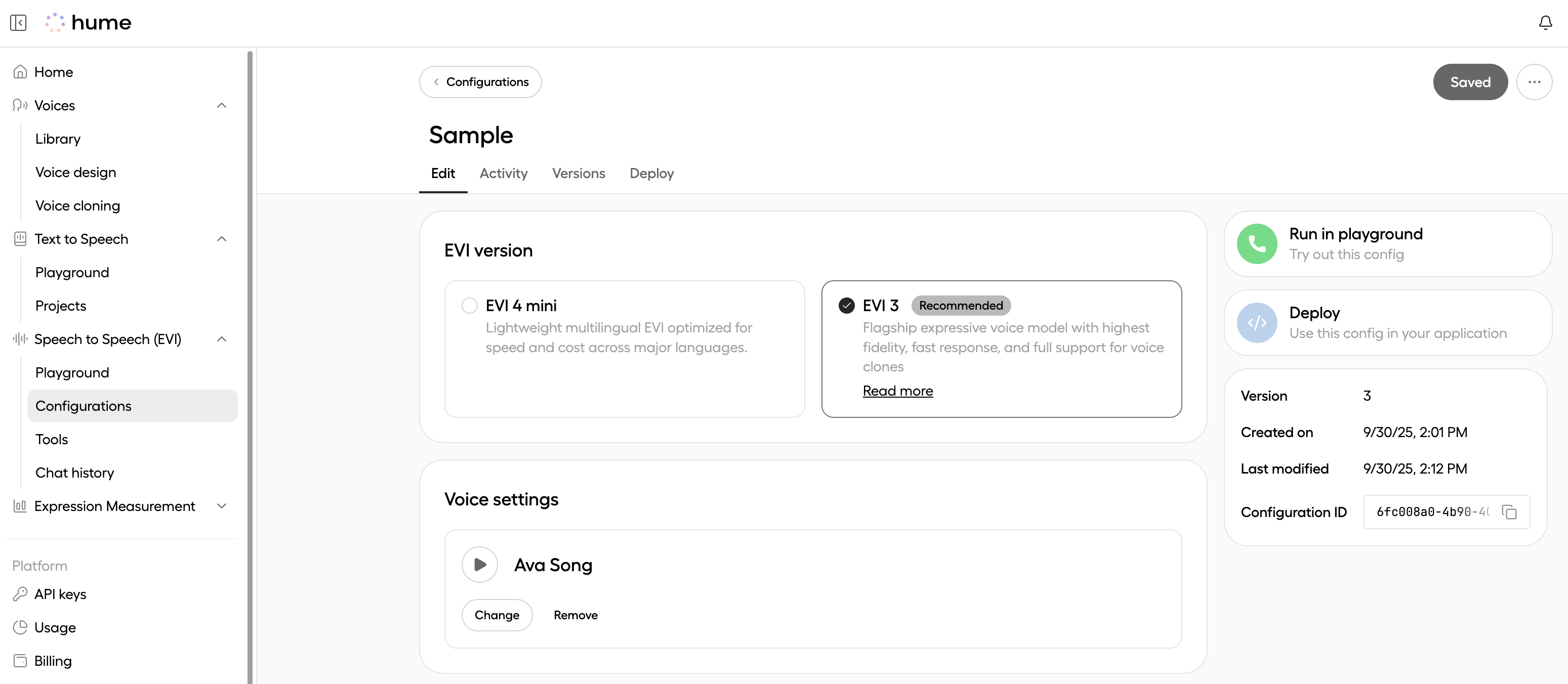Click the green Run in playground phone icon

[1256, 244]
